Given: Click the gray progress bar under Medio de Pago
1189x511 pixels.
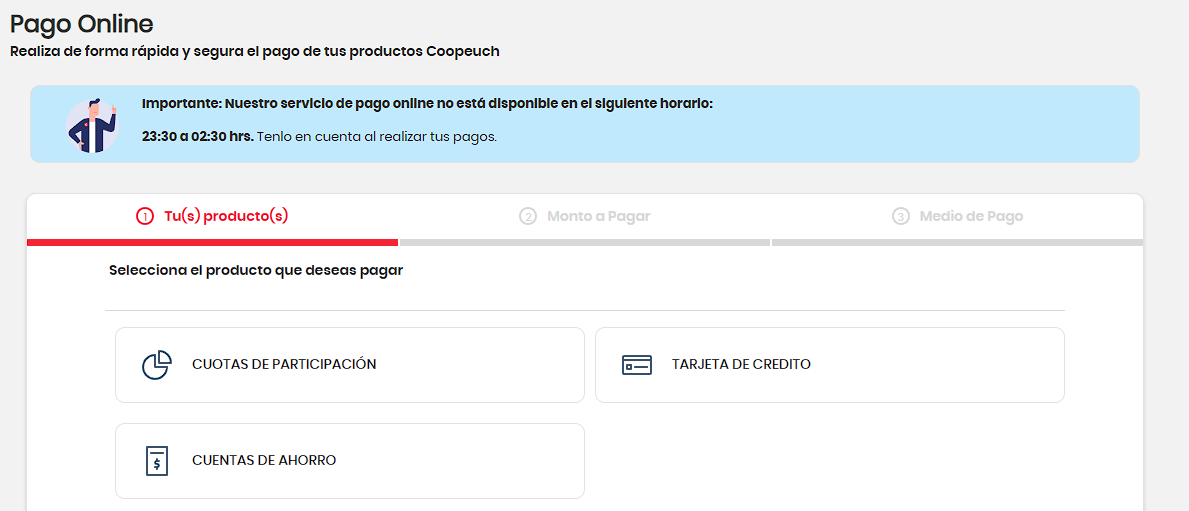Looking at the screenshot, I should tap(957, 242).
